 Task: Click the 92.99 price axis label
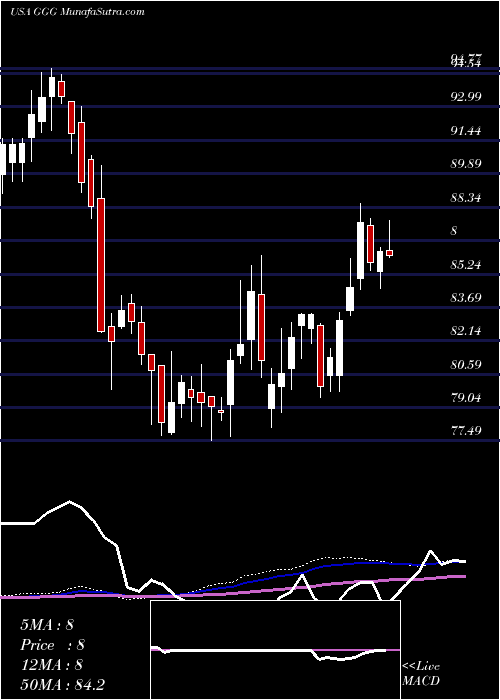coord(466,97)
